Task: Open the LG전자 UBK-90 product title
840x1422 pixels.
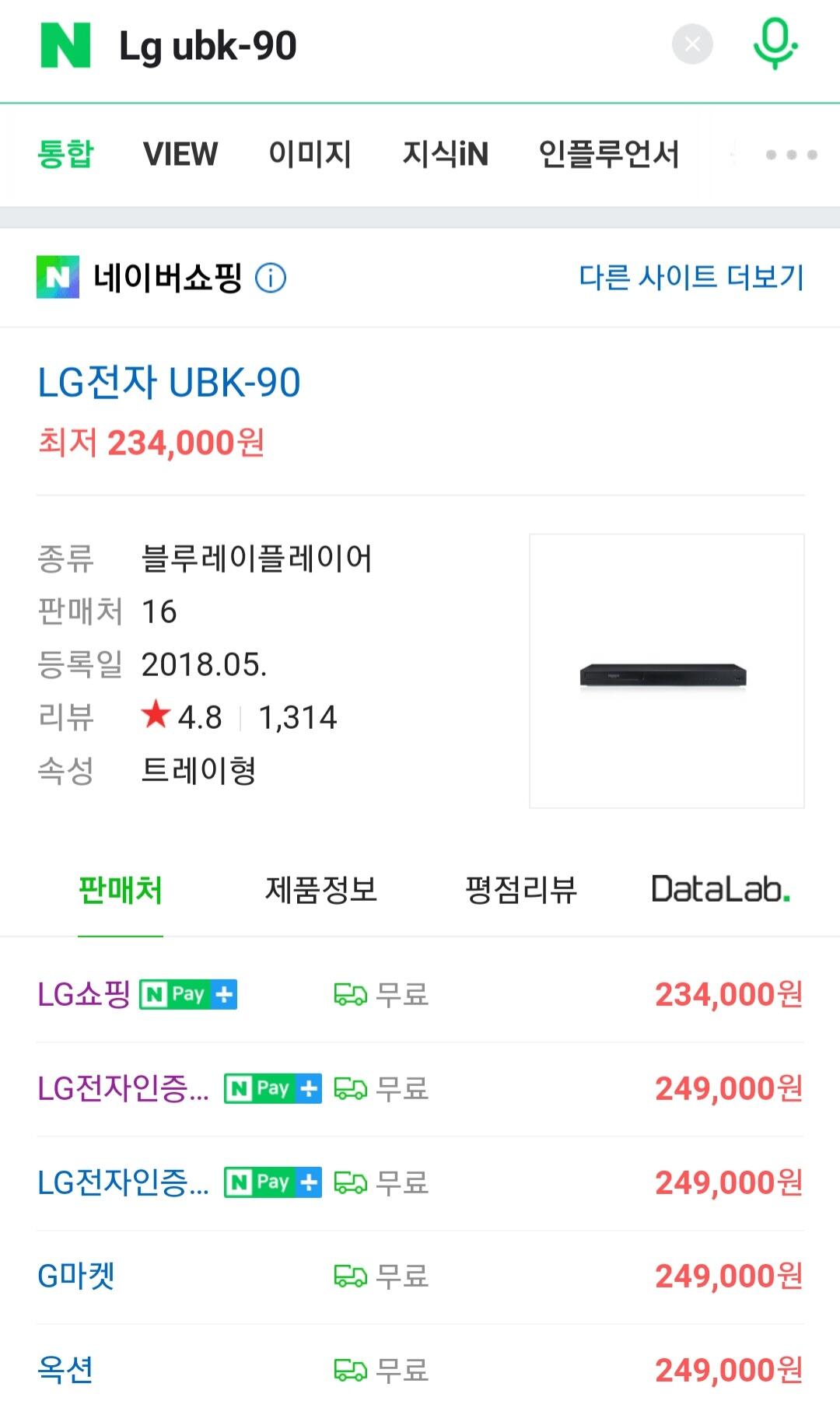Action: click(169, 383)
